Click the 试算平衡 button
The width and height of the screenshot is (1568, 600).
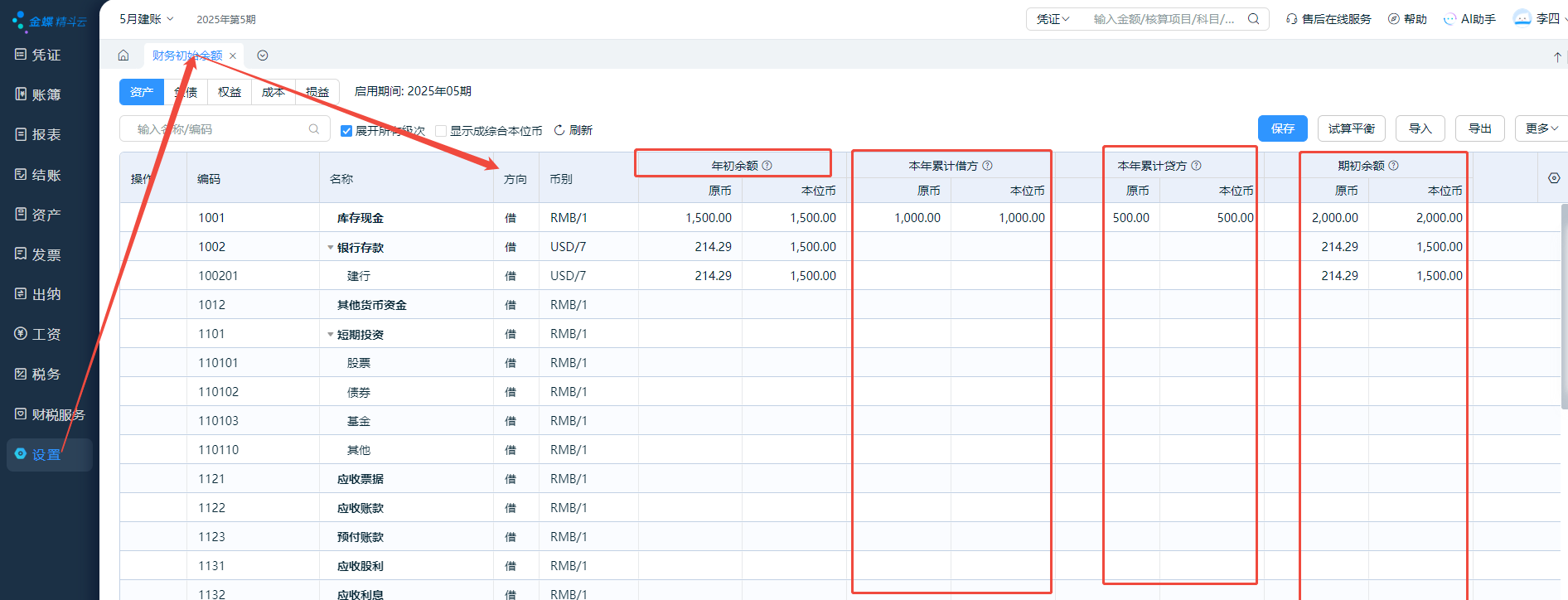click(x=1351, y=128)
